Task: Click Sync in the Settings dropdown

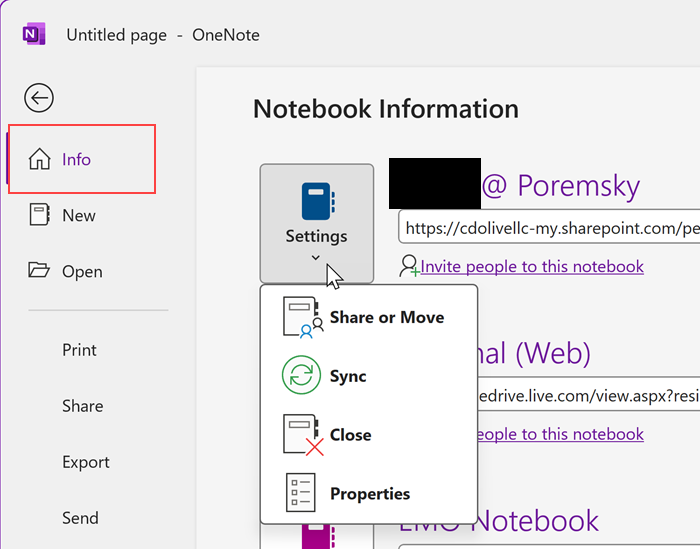Action: click(369, 375)
